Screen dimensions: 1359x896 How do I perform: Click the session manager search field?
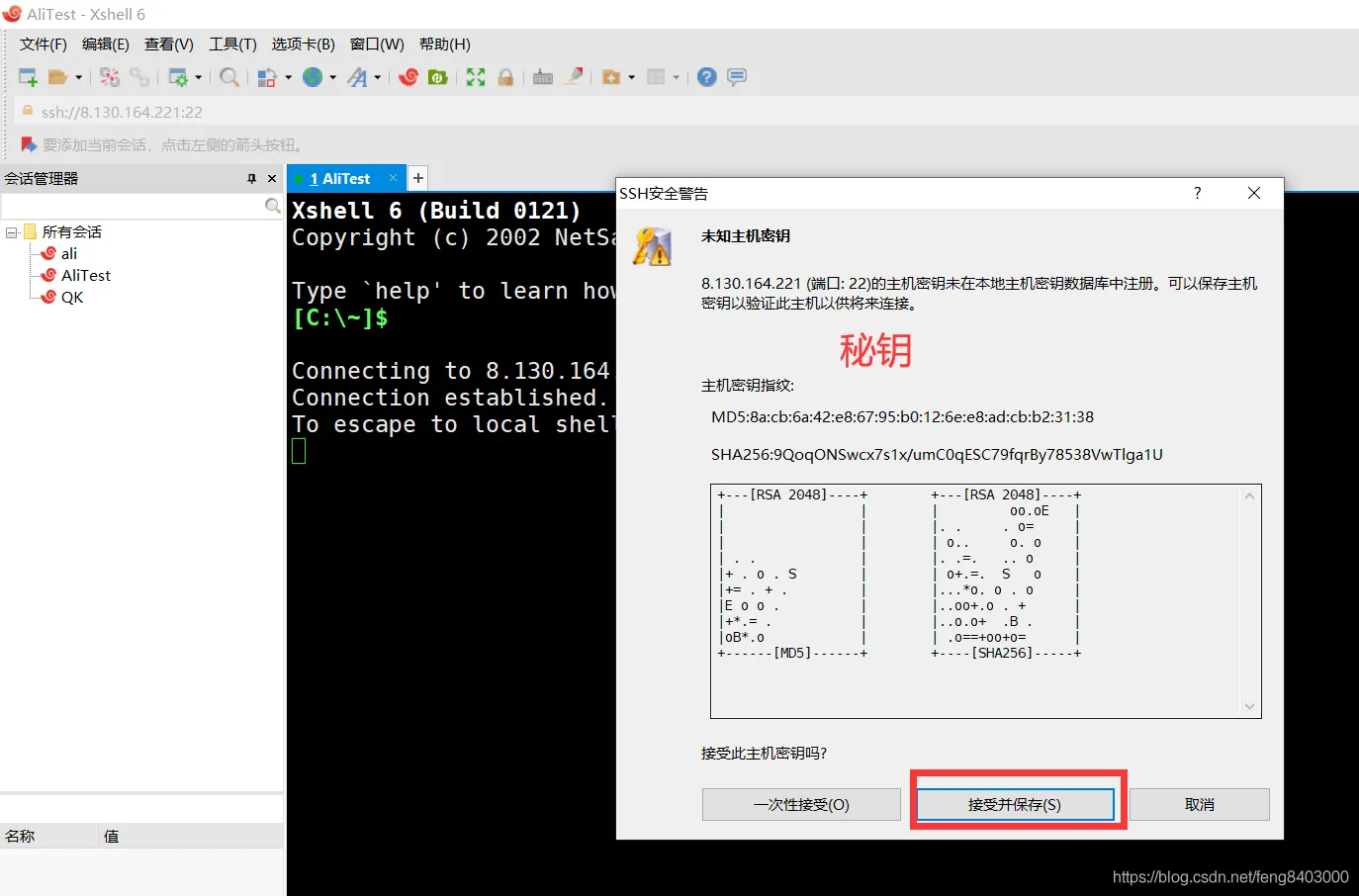pyautogui.click(x=134, y=206)
